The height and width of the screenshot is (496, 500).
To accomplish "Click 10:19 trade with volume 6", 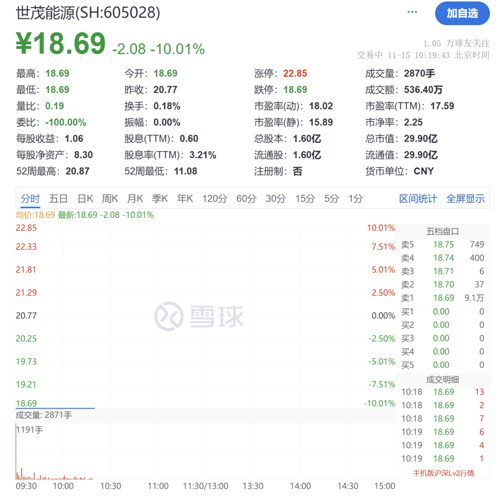I will pos(443,432).
